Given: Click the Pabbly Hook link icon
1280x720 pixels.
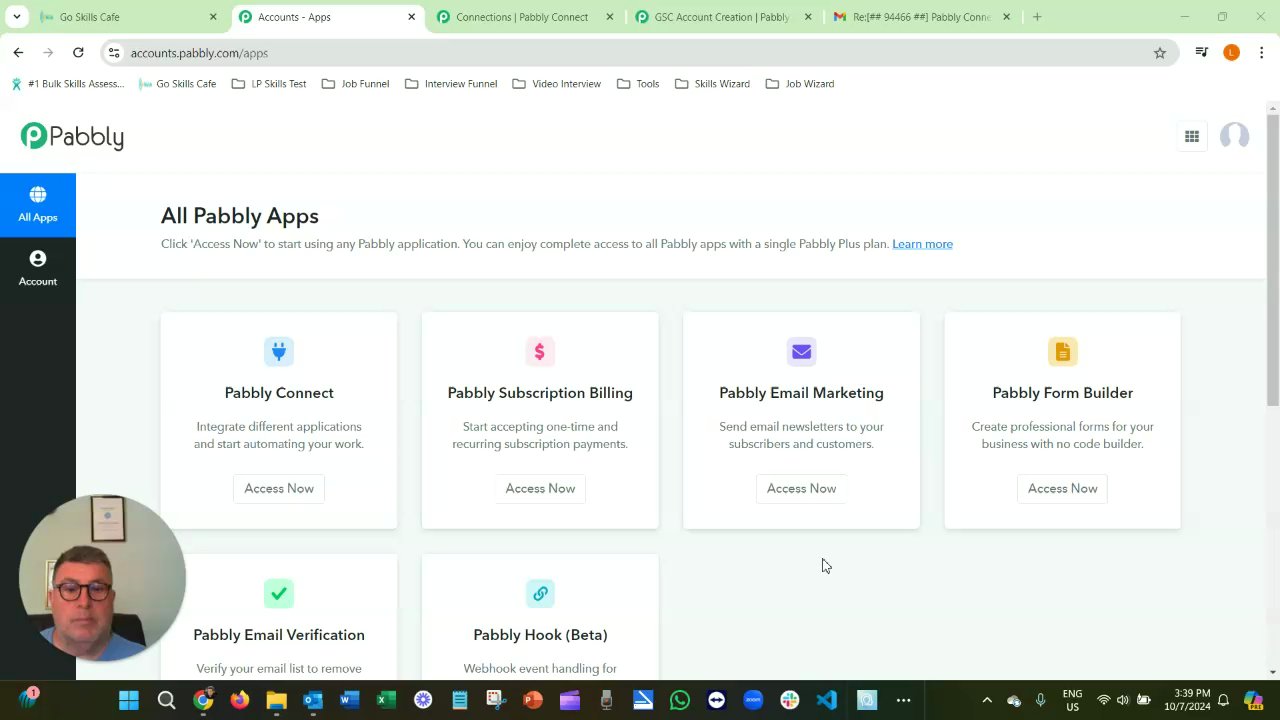Looking at the screenshot, I should tap(540, 593).
